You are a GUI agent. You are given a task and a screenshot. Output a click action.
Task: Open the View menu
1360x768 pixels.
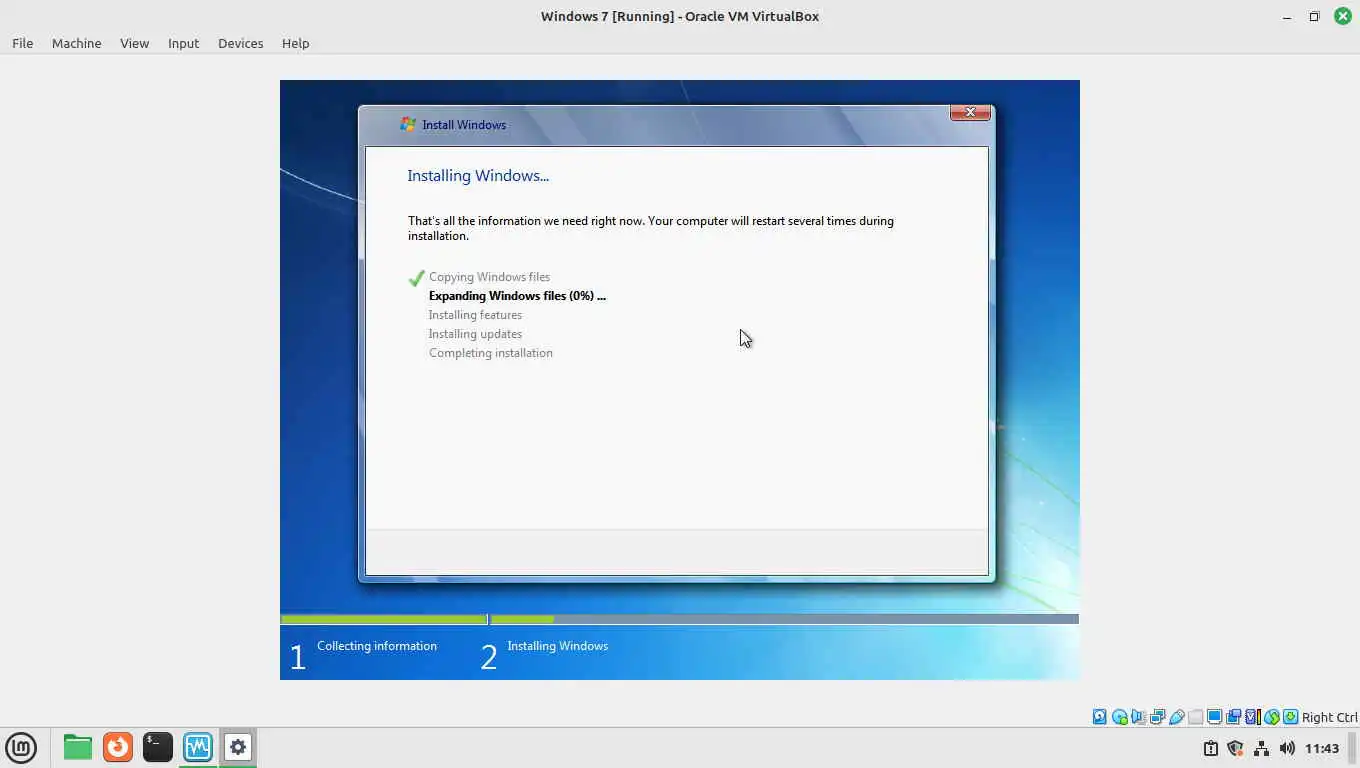[134, 43]
